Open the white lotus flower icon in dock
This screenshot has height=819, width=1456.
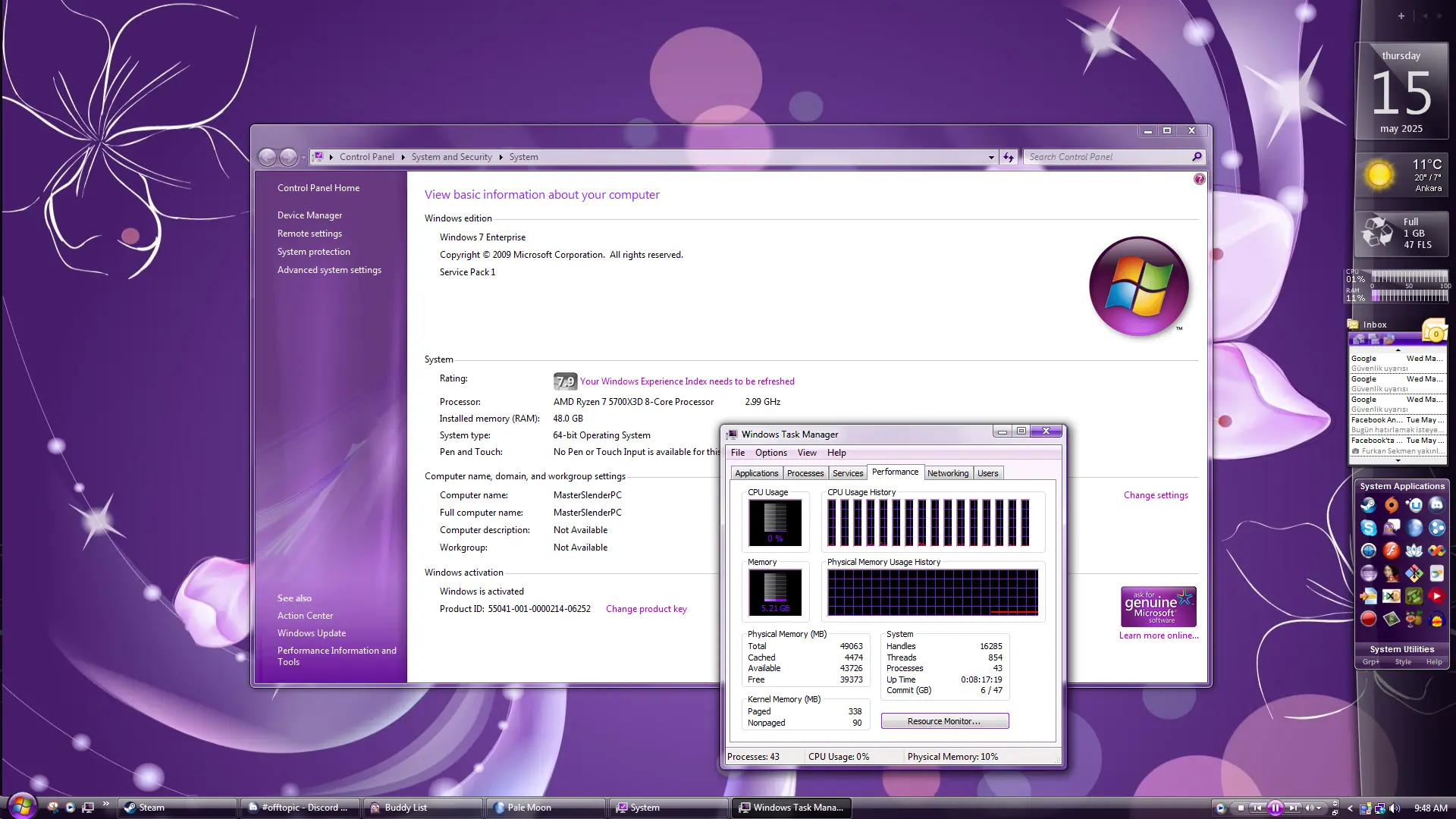[x=1414, y=551]
